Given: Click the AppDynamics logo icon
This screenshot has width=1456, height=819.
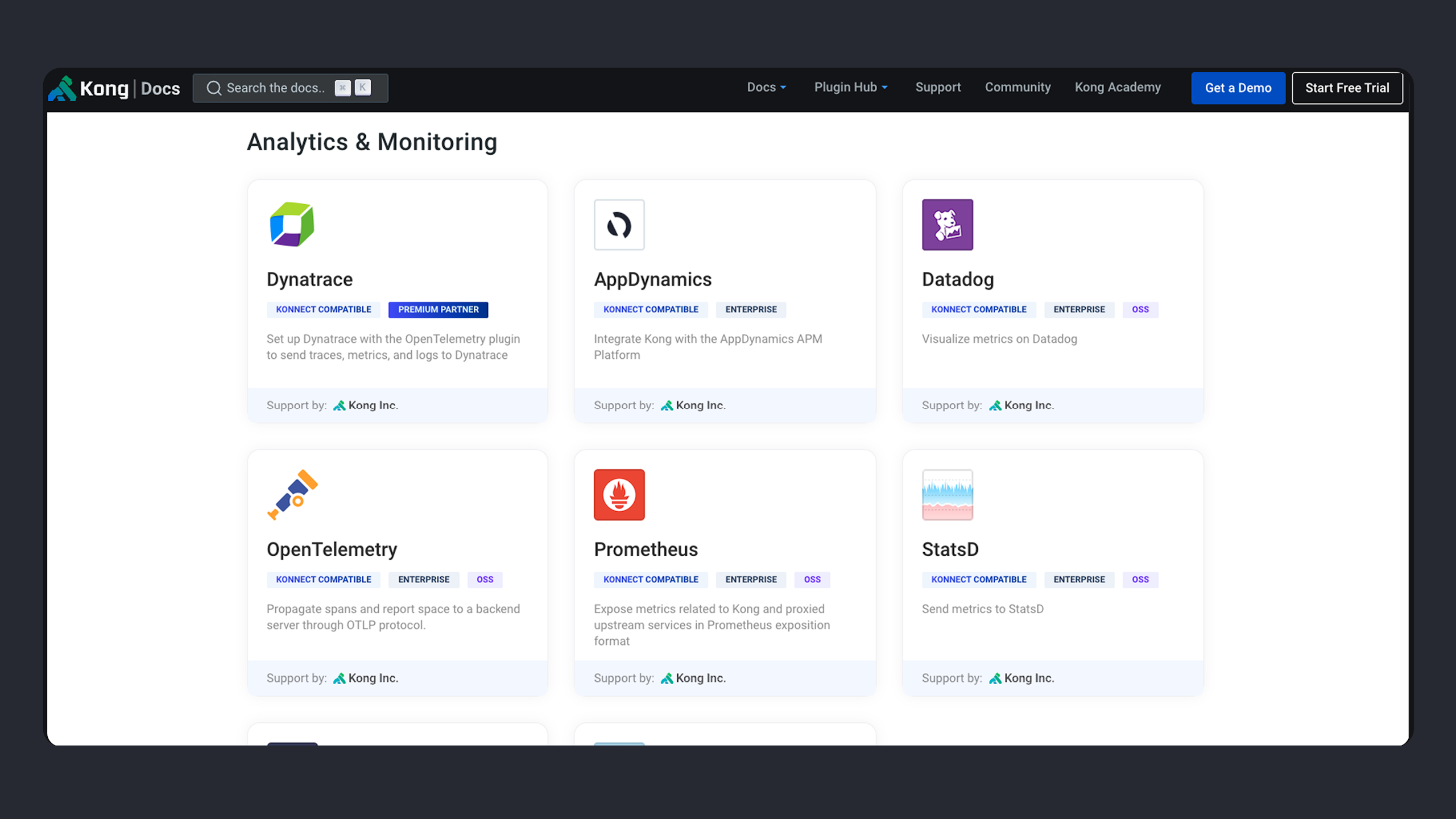Looking at the screenshot, I should pos(619,224).
